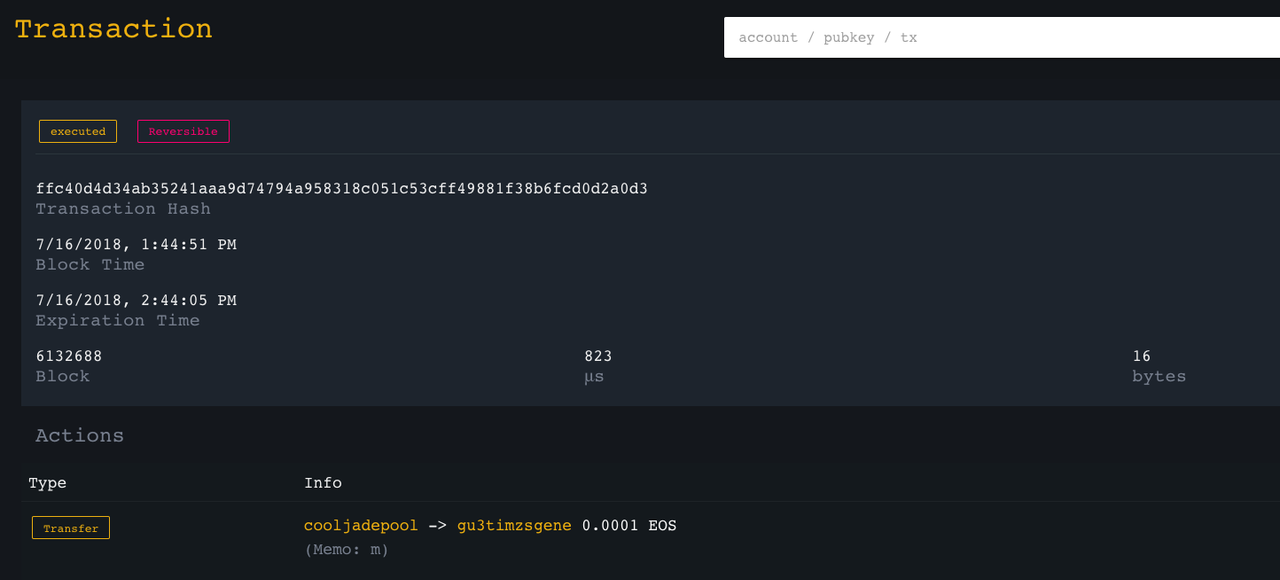Screen dimensions: 1280x580
Task: Click the Transfer action type badge
Action: [x=71, y=527]
